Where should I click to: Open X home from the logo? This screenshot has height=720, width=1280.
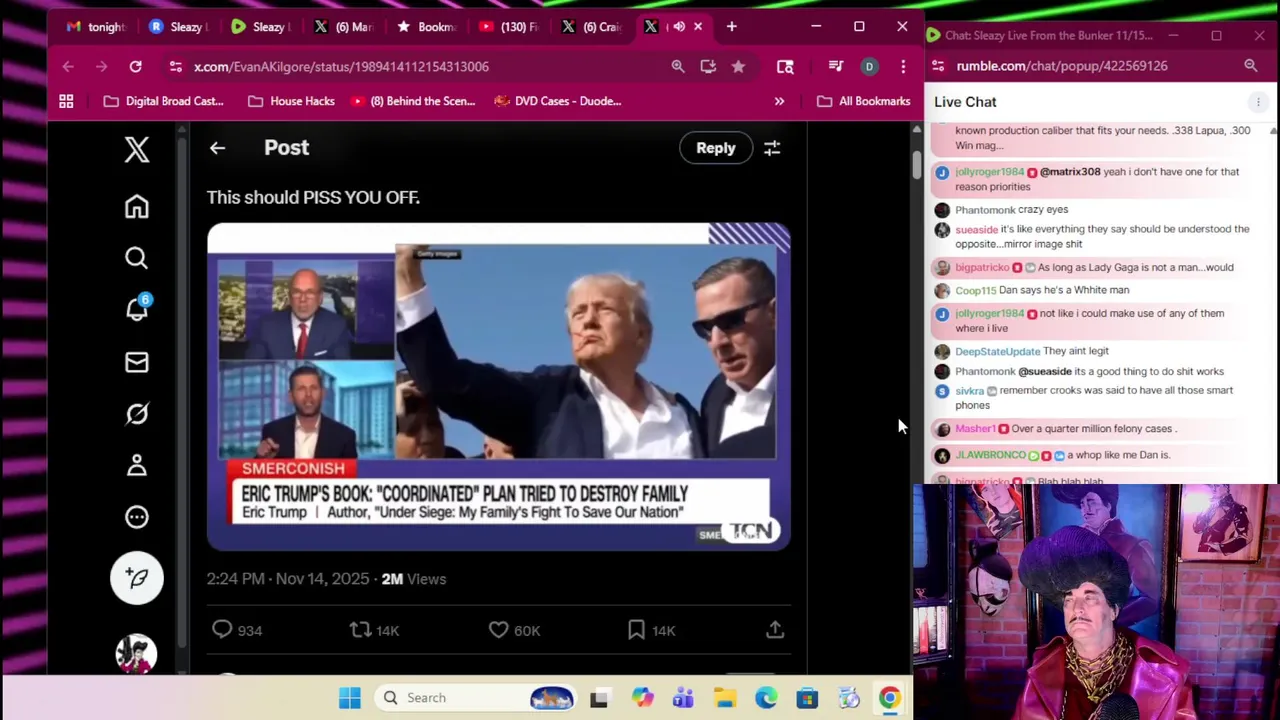tap(137, 150)
